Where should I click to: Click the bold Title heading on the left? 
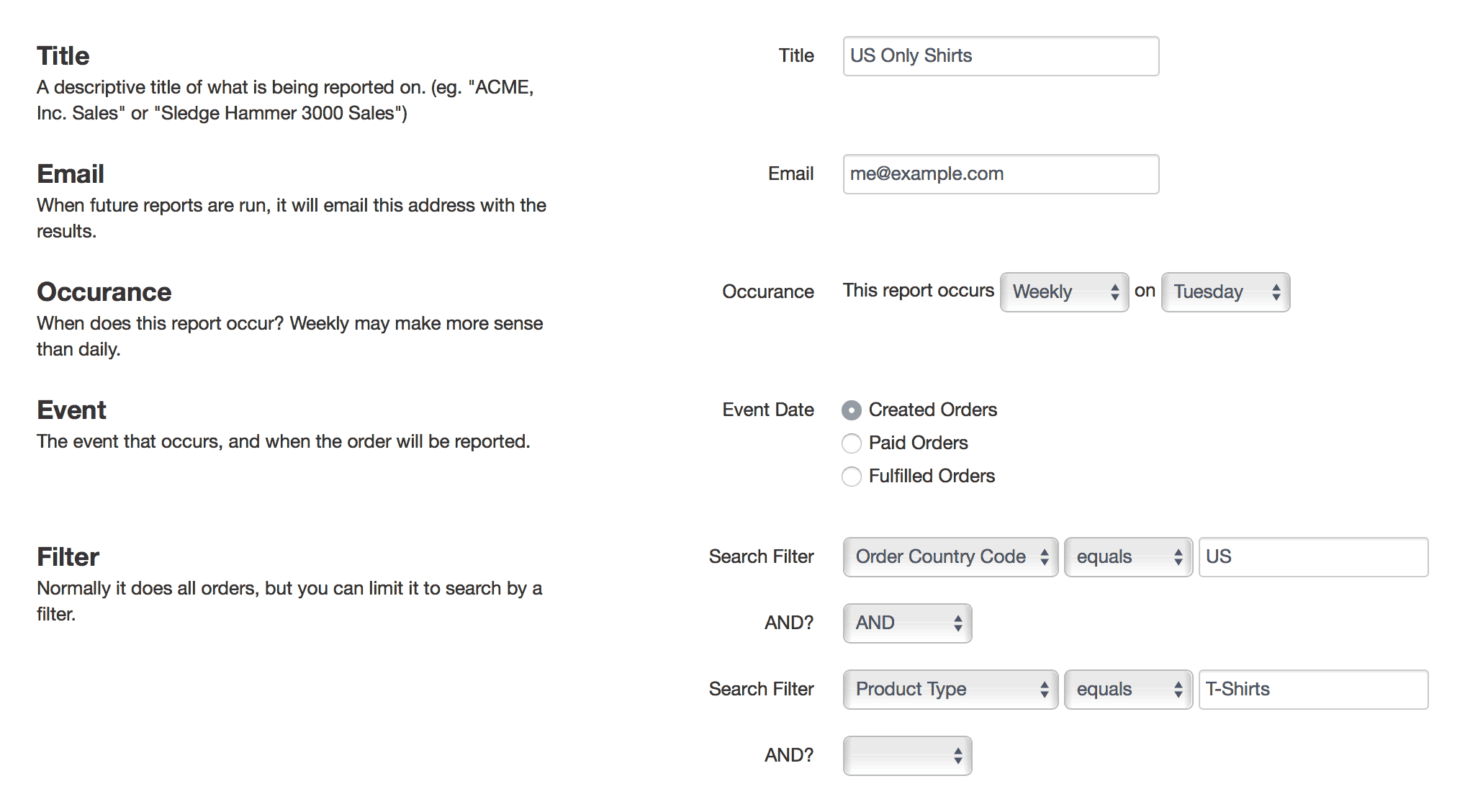click(63, 56)
